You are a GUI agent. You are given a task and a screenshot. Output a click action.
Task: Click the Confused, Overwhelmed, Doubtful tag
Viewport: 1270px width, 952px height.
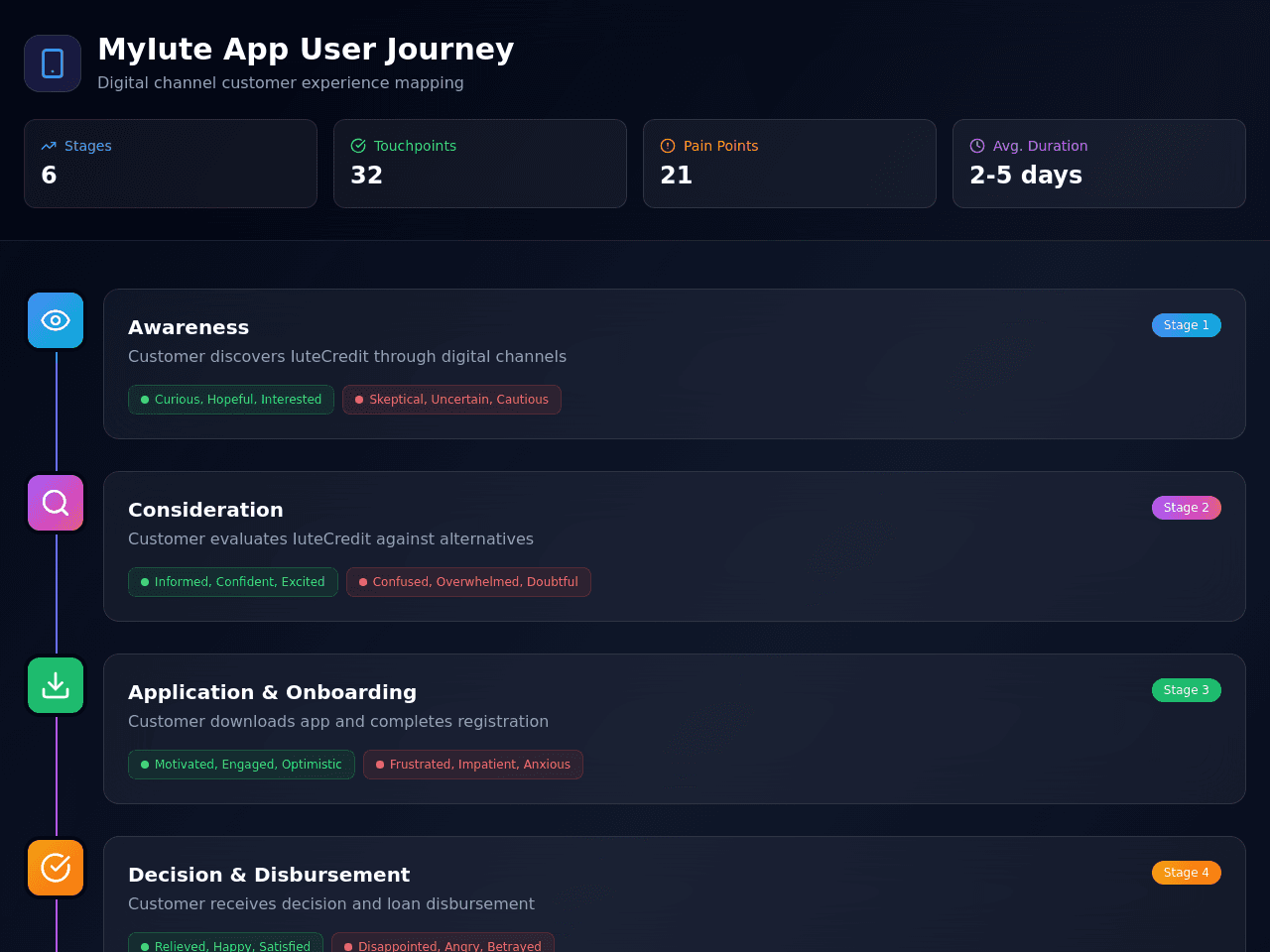point(468,582)
